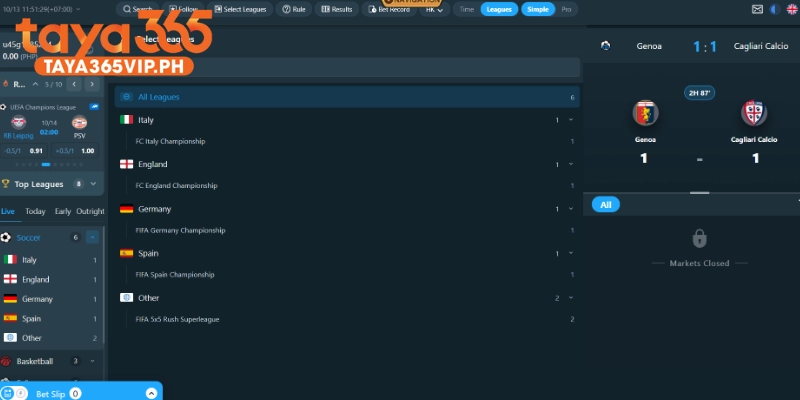Click the All Leagues globe icon
800x400 pixels.
[x=127, y=96]
